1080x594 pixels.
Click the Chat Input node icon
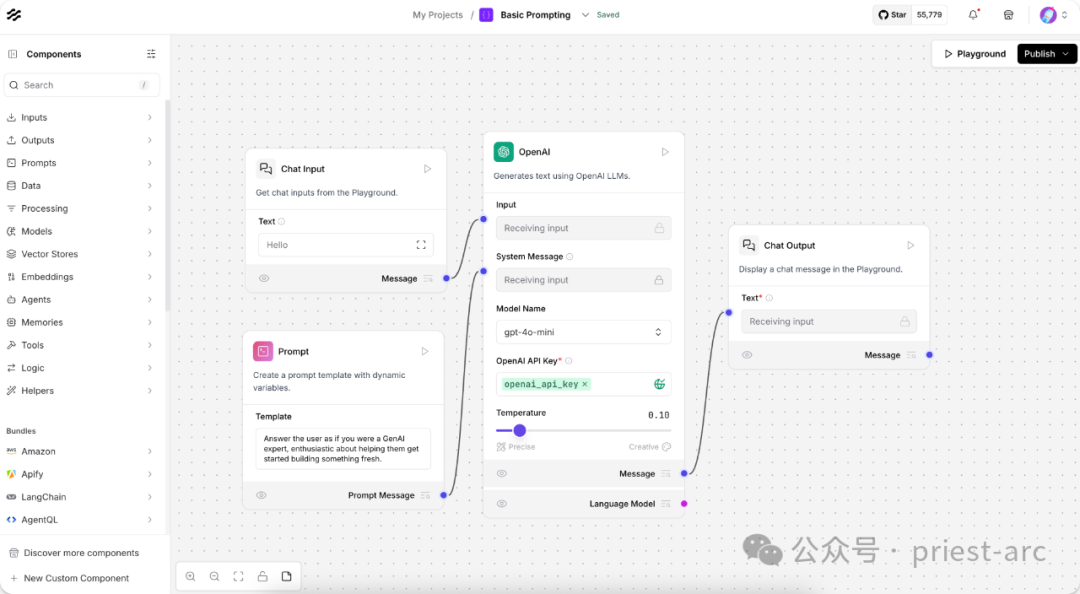point(266,169)
